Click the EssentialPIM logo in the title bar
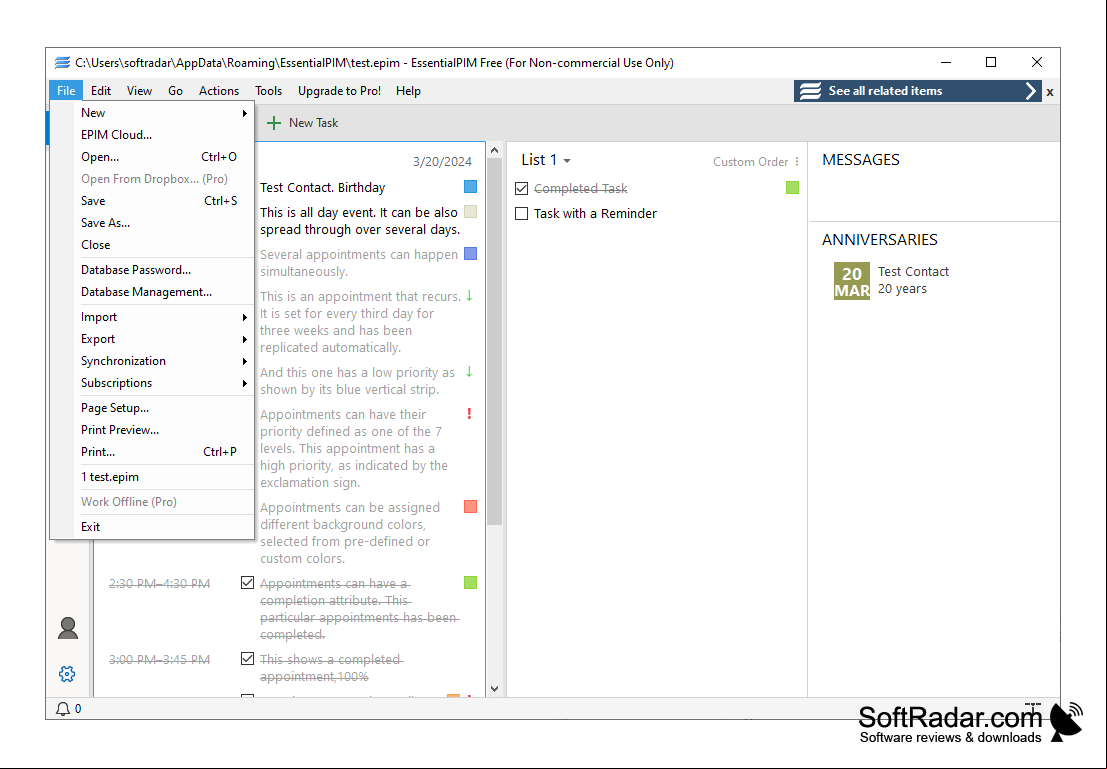This screenshot has height=769, width=1107. 62,63
